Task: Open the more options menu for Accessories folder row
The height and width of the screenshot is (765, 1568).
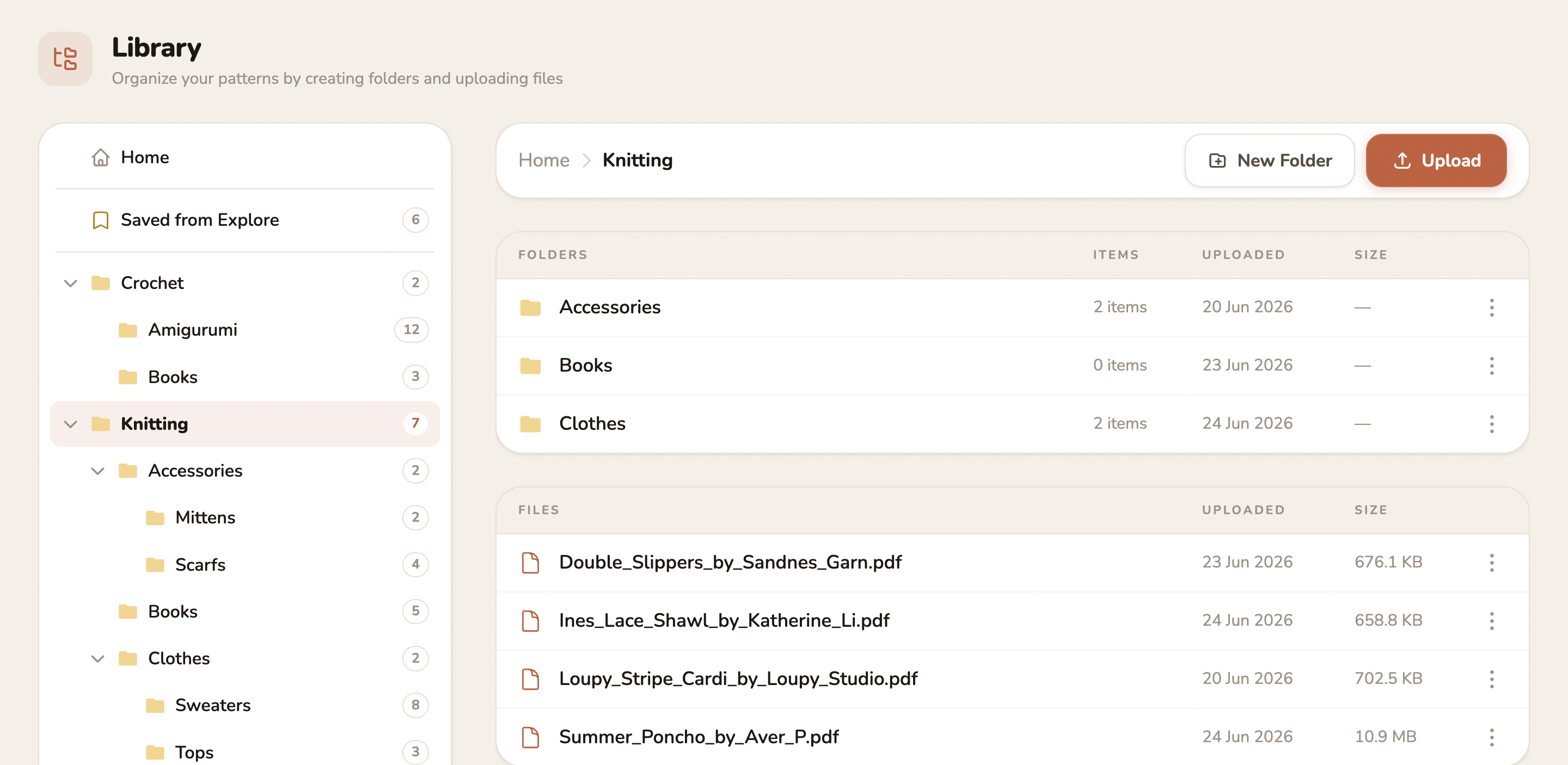Action: [x=1491, y=307]
